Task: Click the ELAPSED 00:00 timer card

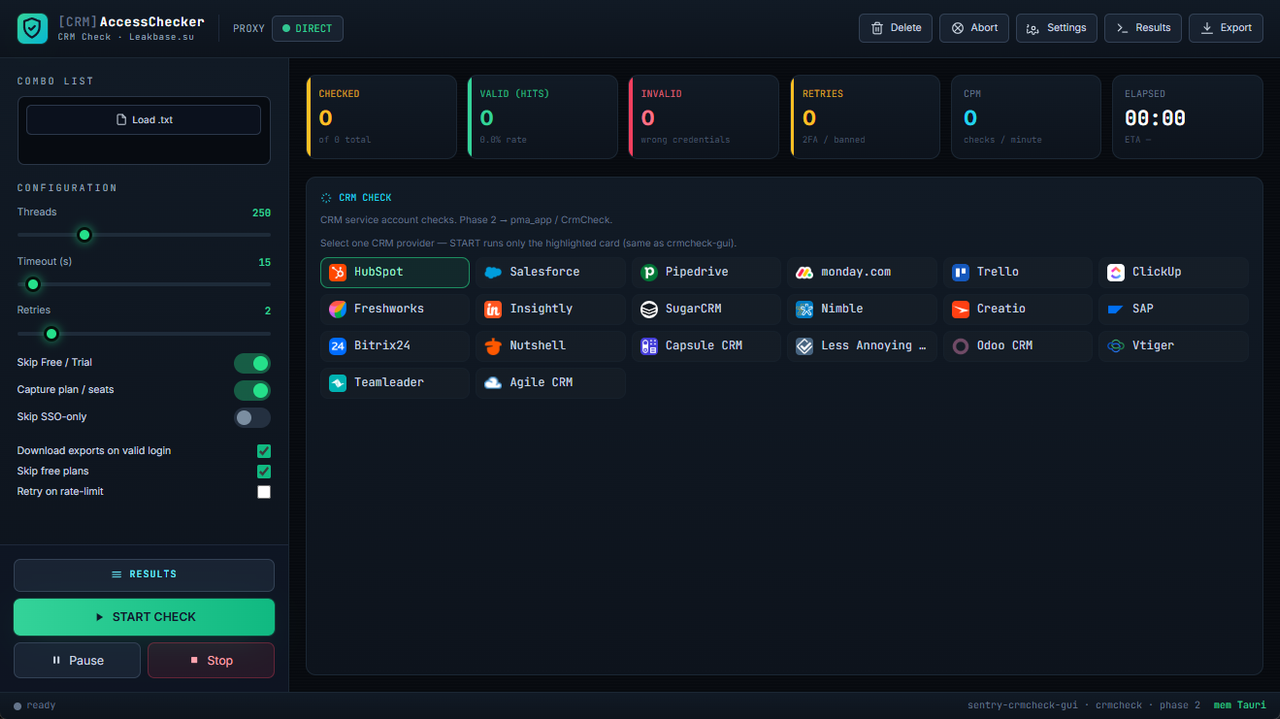Action: point(1187,117)
